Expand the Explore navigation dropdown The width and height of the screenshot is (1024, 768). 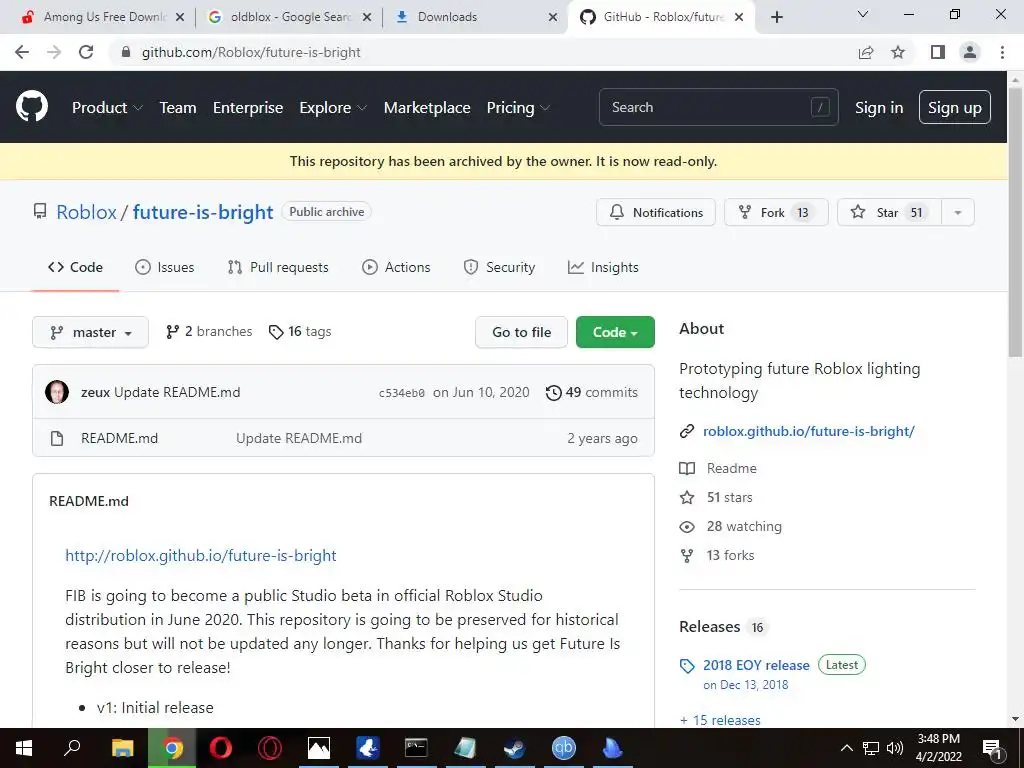coord(333,108)
